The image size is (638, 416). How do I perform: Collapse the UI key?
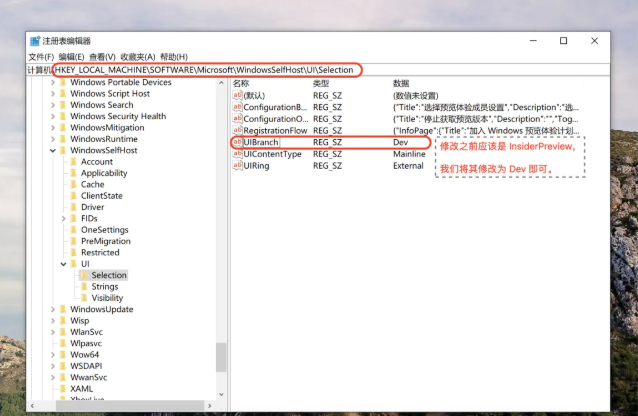point(63,264)
